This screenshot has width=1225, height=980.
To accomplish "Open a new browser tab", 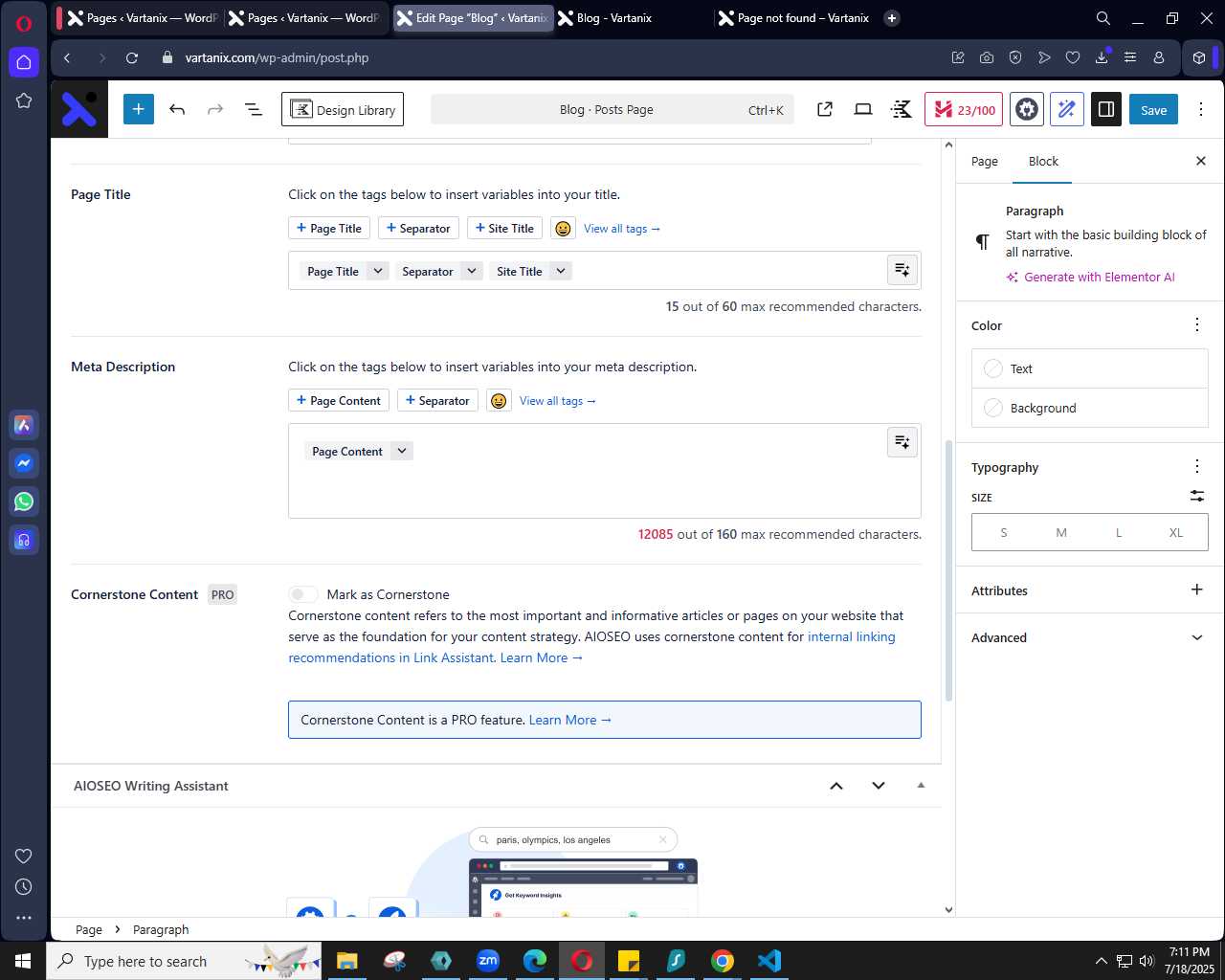I will tap(892, 17).
